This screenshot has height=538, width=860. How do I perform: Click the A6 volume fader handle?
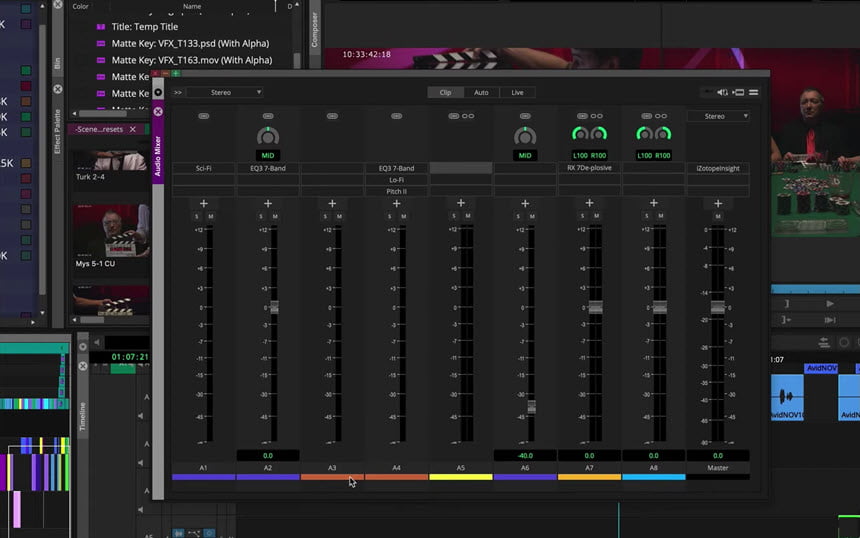click(x=531, y=407)
